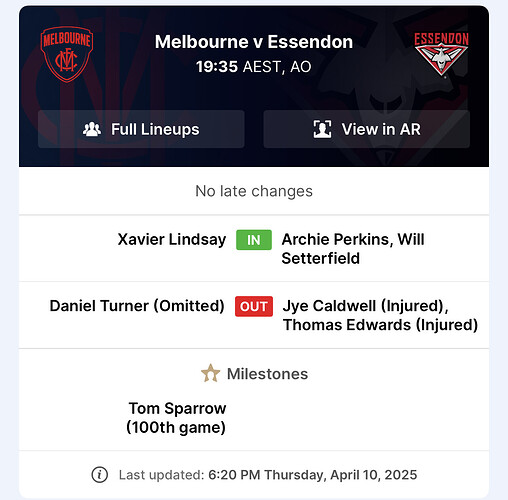The image size is (508, 500).
Task: Open the Full Lineups button
Action: coord(141,129)
